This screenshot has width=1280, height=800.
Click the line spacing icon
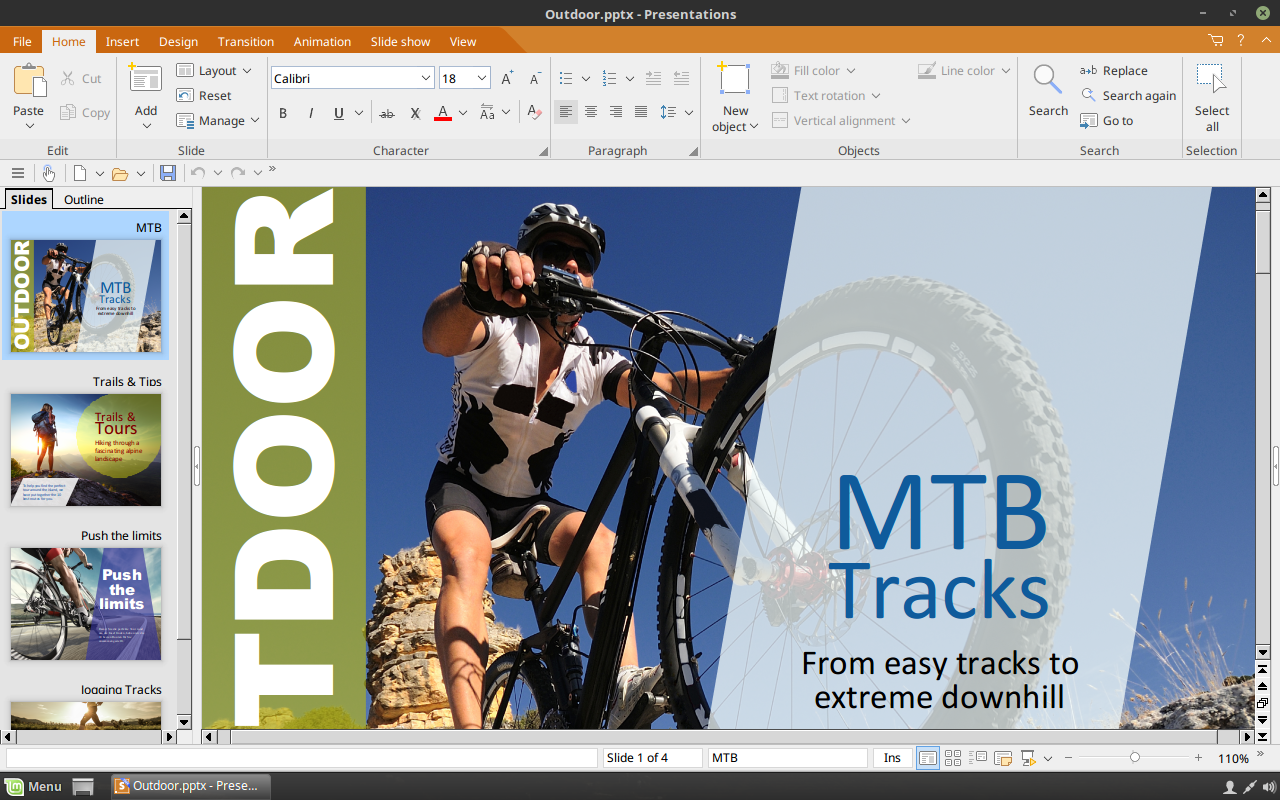coord(669,113)
